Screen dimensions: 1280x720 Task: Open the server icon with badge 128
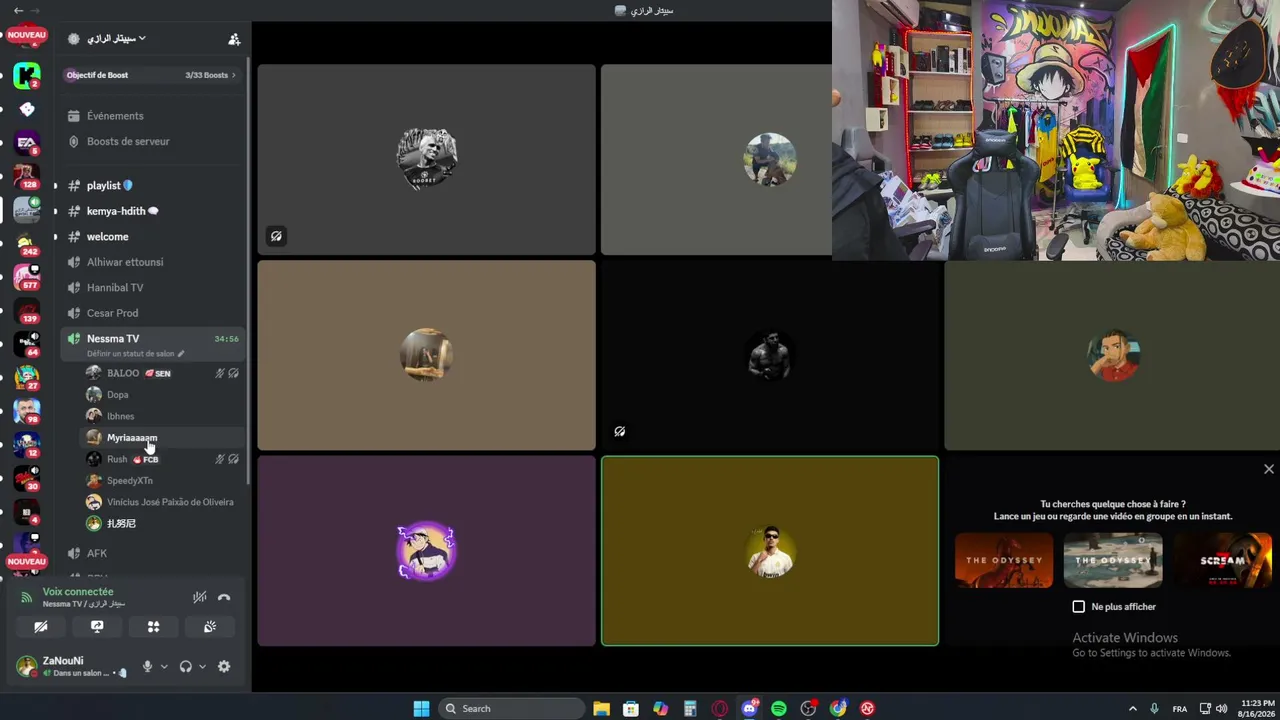pos(27,177)
